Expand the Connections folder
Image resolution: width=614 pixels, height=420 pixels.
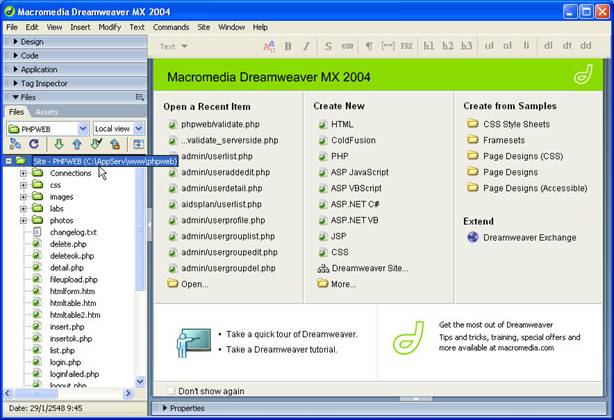click(x=23, y=173)
